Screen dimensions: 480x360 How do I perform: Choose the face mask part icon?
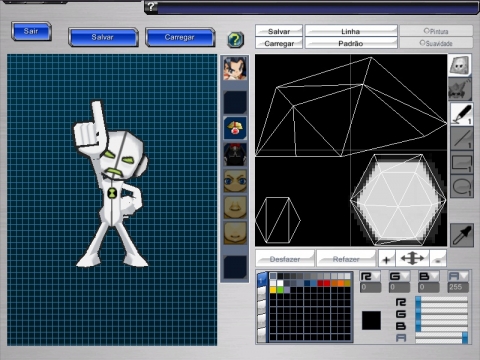459,65
